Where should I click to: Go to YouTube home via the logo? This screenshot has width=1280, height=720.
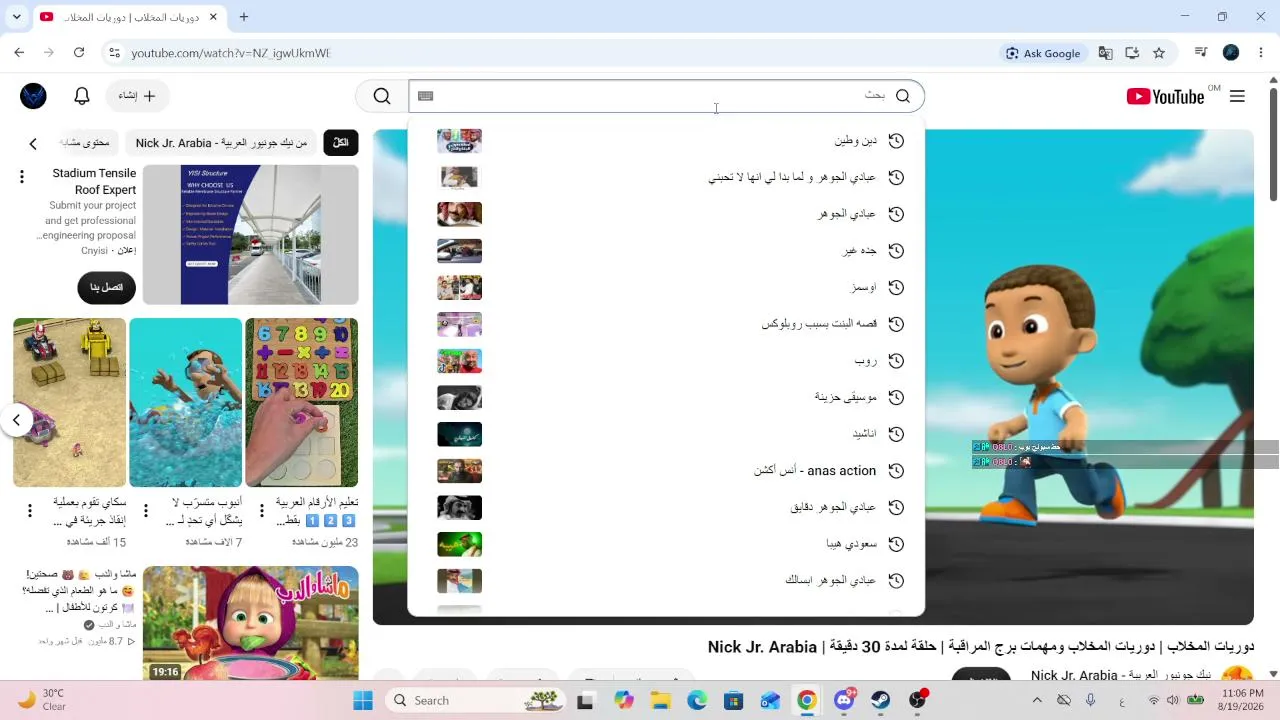(1165, 96)
